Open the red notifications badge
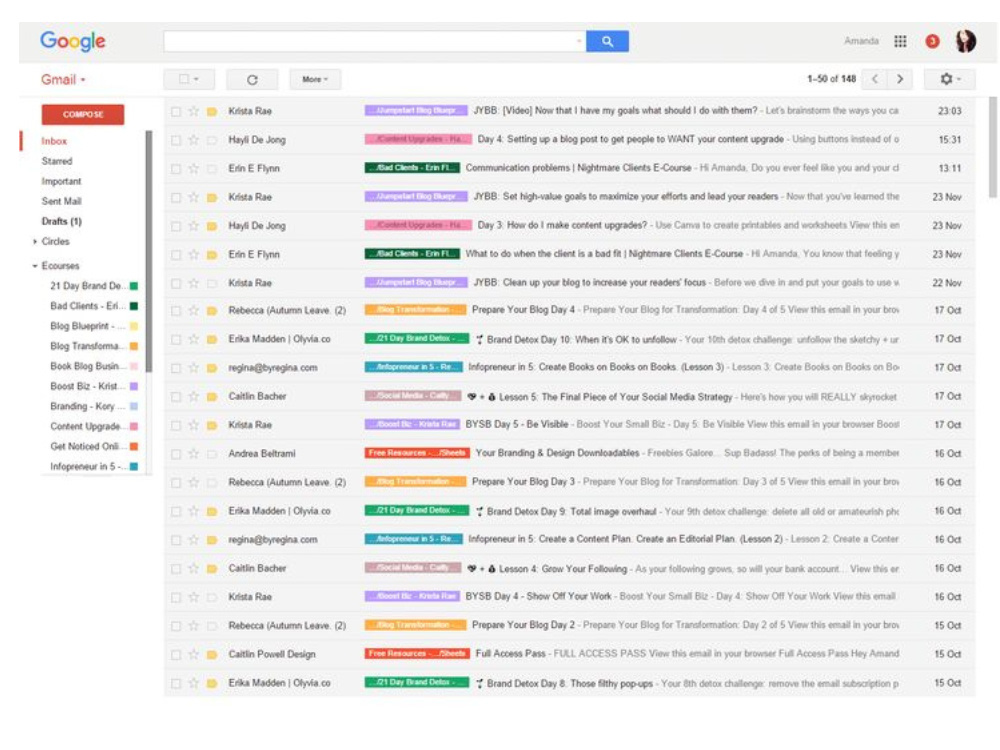Screen dimensions: 1000x750 point(932,41)
